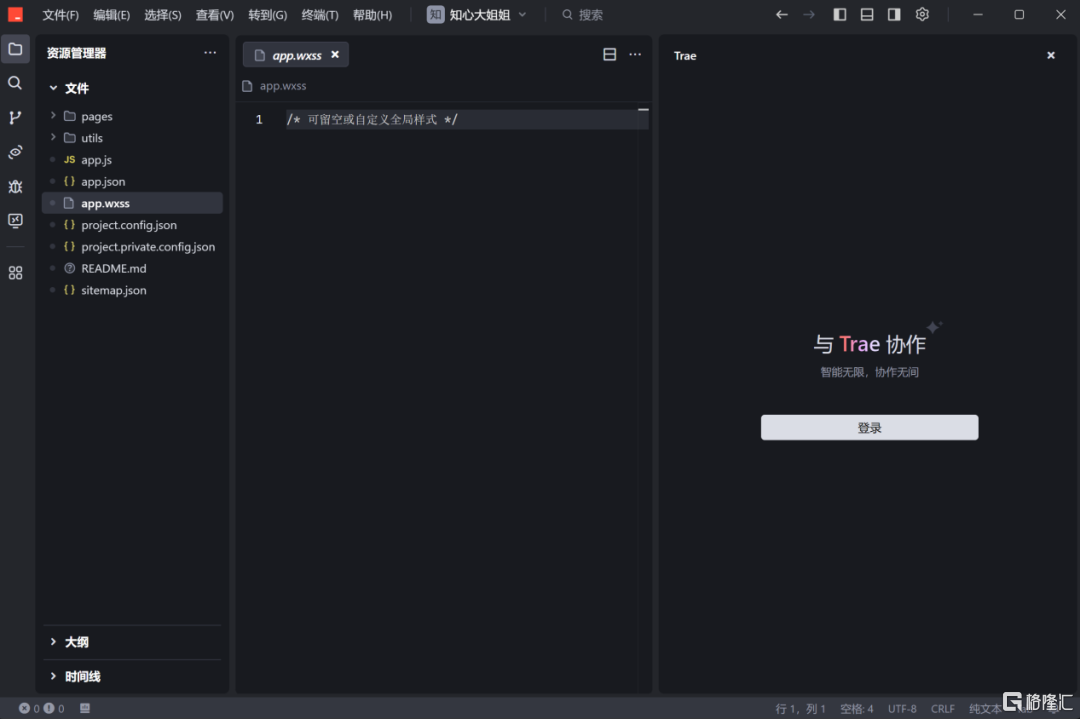Open the Search icon in activity bar
1080x719 pixels.
pos(15,83)
